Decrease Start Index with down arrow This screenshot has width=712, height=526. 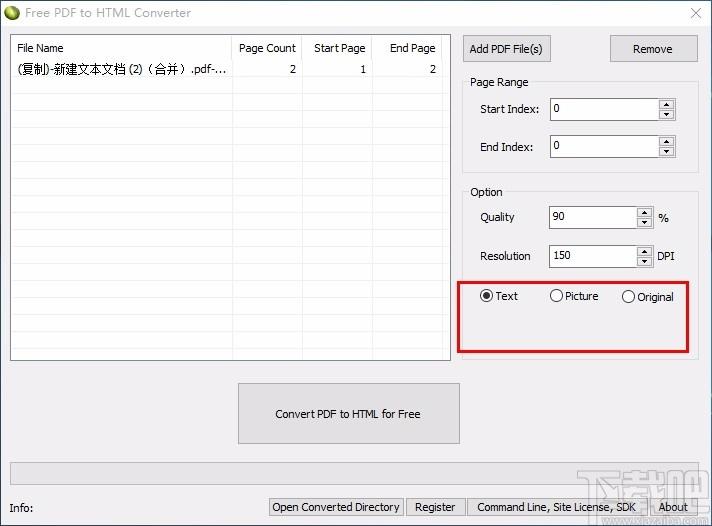click(666, 114)
